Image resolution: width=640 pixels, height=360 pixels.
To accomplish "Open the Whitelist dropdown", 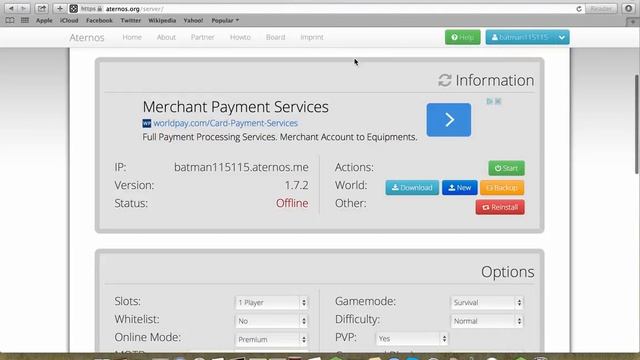I will [x=271, y=321].
